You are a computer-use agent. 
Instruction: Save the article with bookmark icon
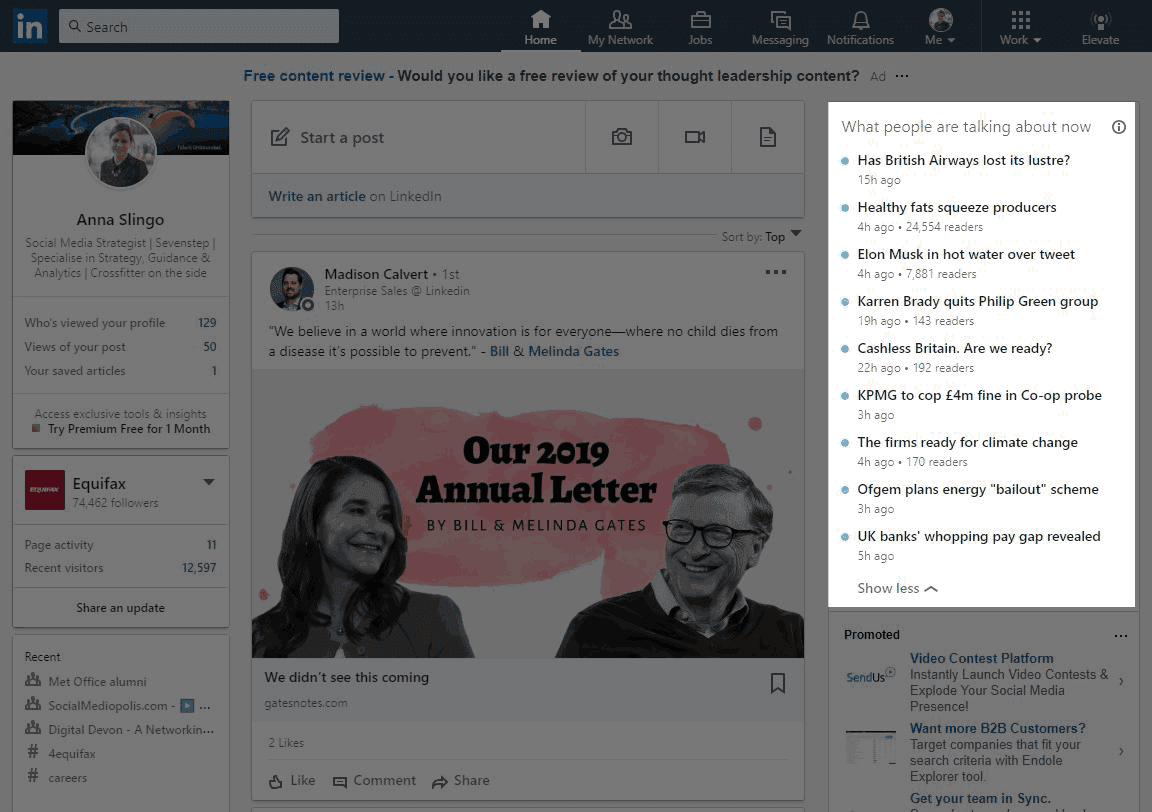pos(777,683)
